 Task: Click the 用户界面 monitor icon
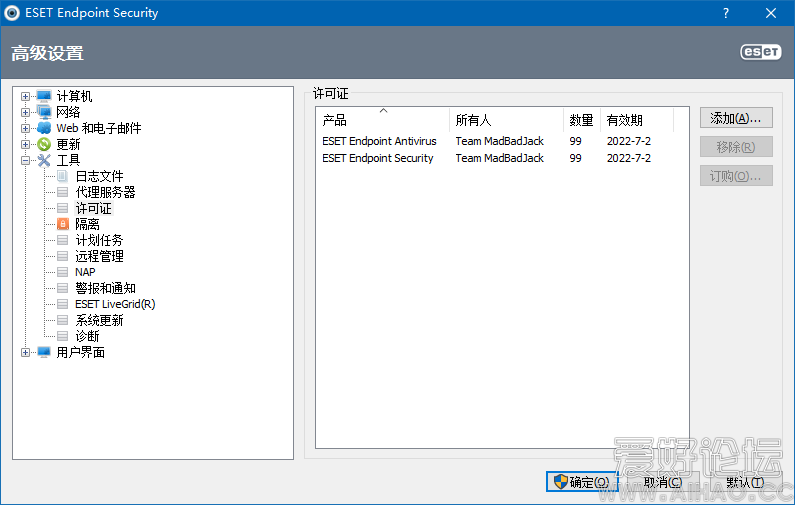(x=44, y=352)
